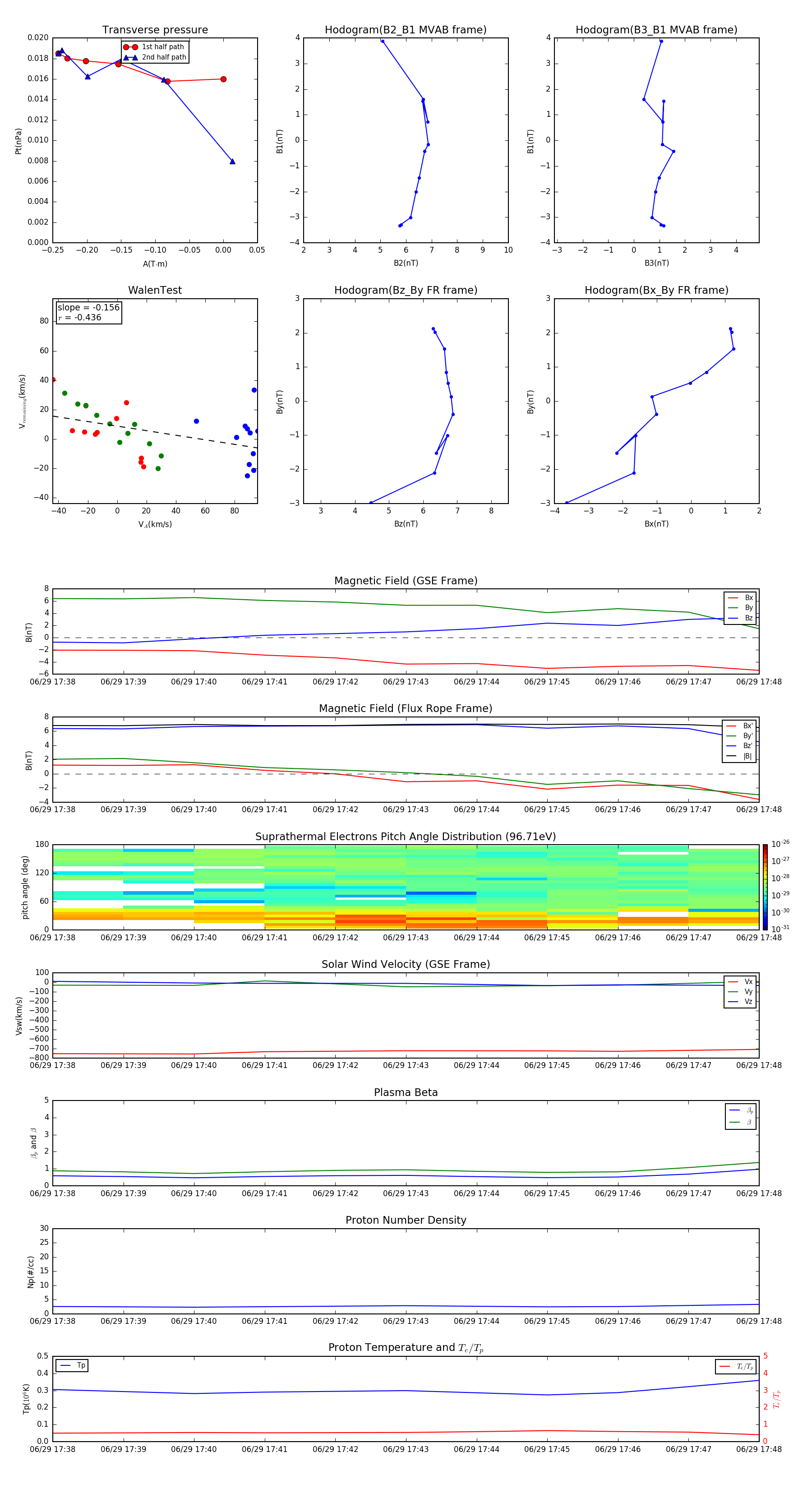The height and width of the screenshot is (1489, 812).
Task: Click the "Proton Temperature and Te/Tp" title
Action: click(406, 1348)
